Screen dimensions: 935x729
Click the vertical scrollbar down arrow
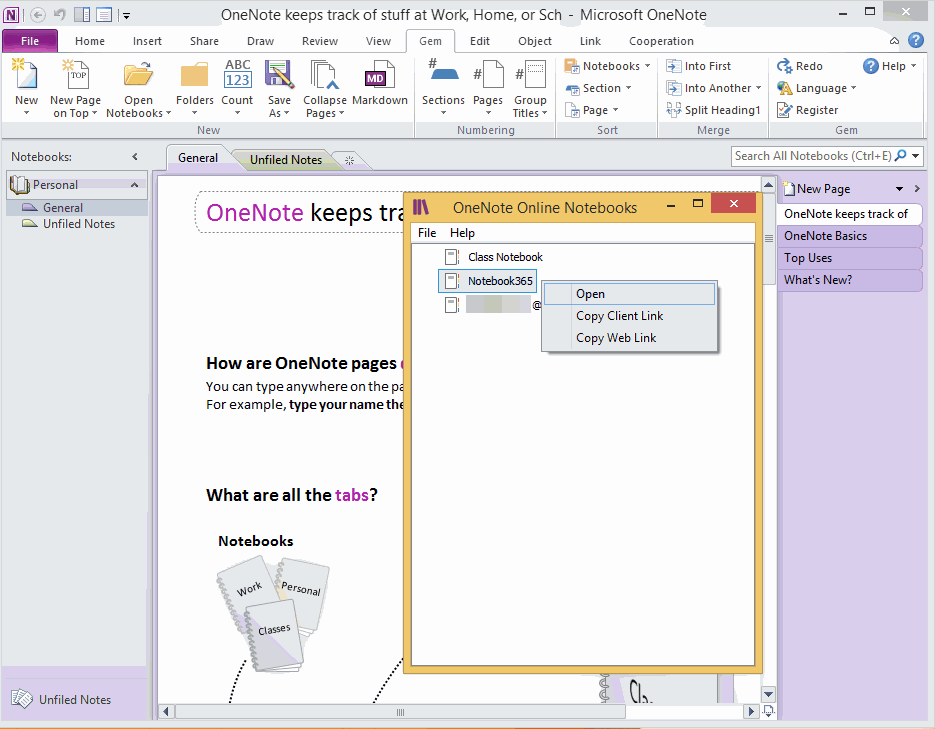(769, 694)
